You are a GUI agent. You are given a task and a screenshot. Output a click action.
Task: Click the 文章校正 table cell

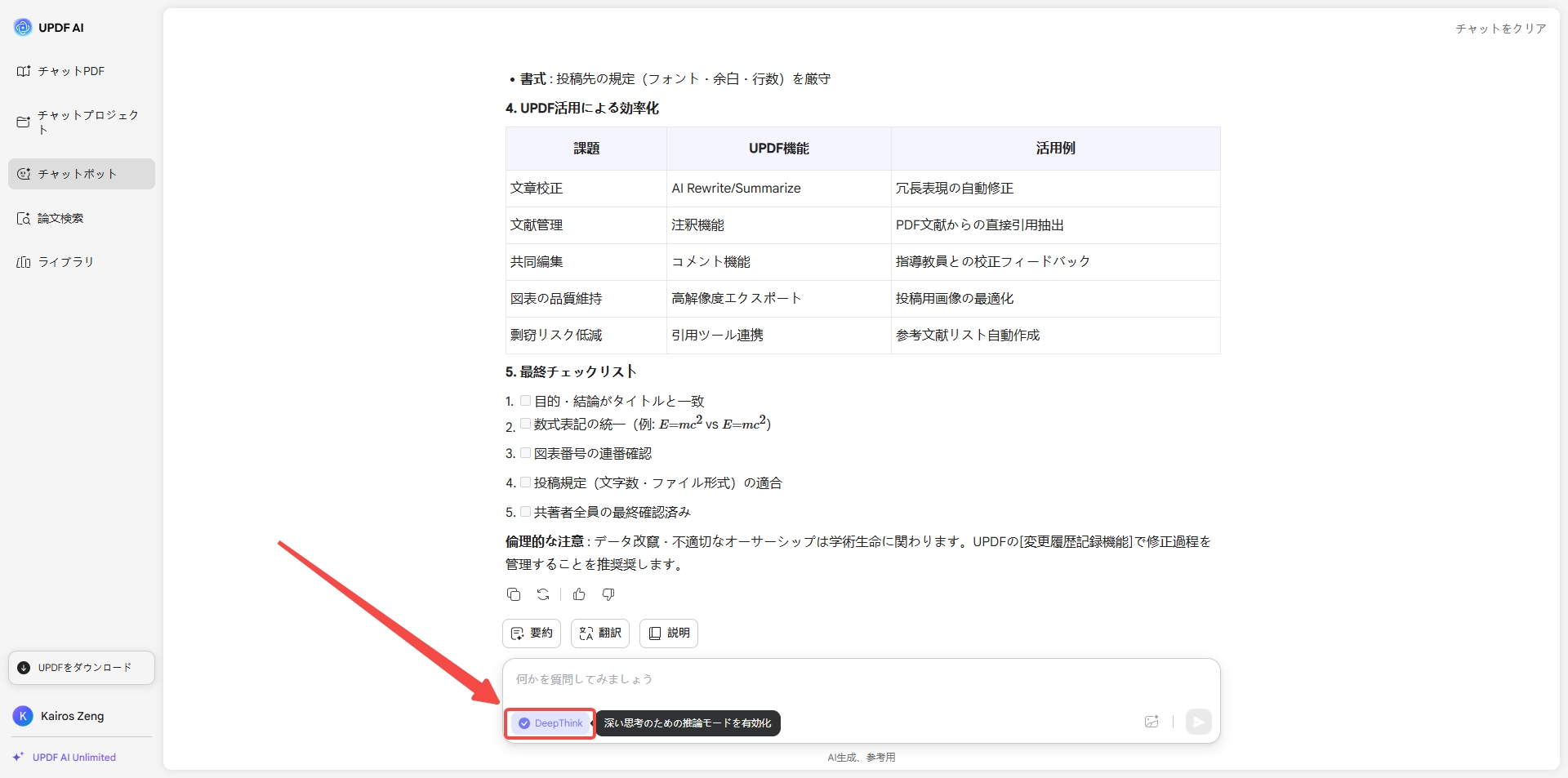(586, 189)
